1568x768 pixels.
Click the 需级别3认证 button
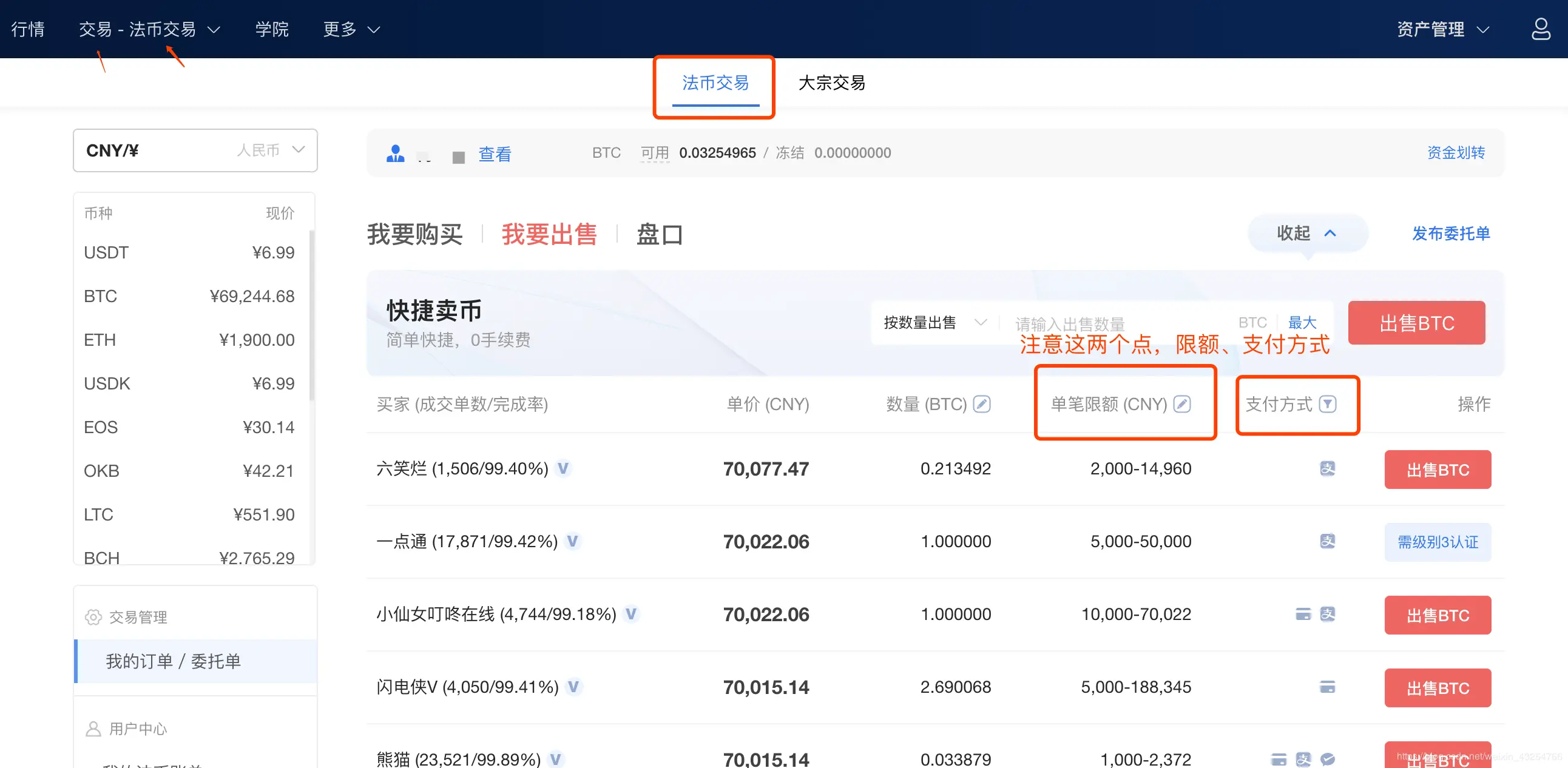(1437, 542)
